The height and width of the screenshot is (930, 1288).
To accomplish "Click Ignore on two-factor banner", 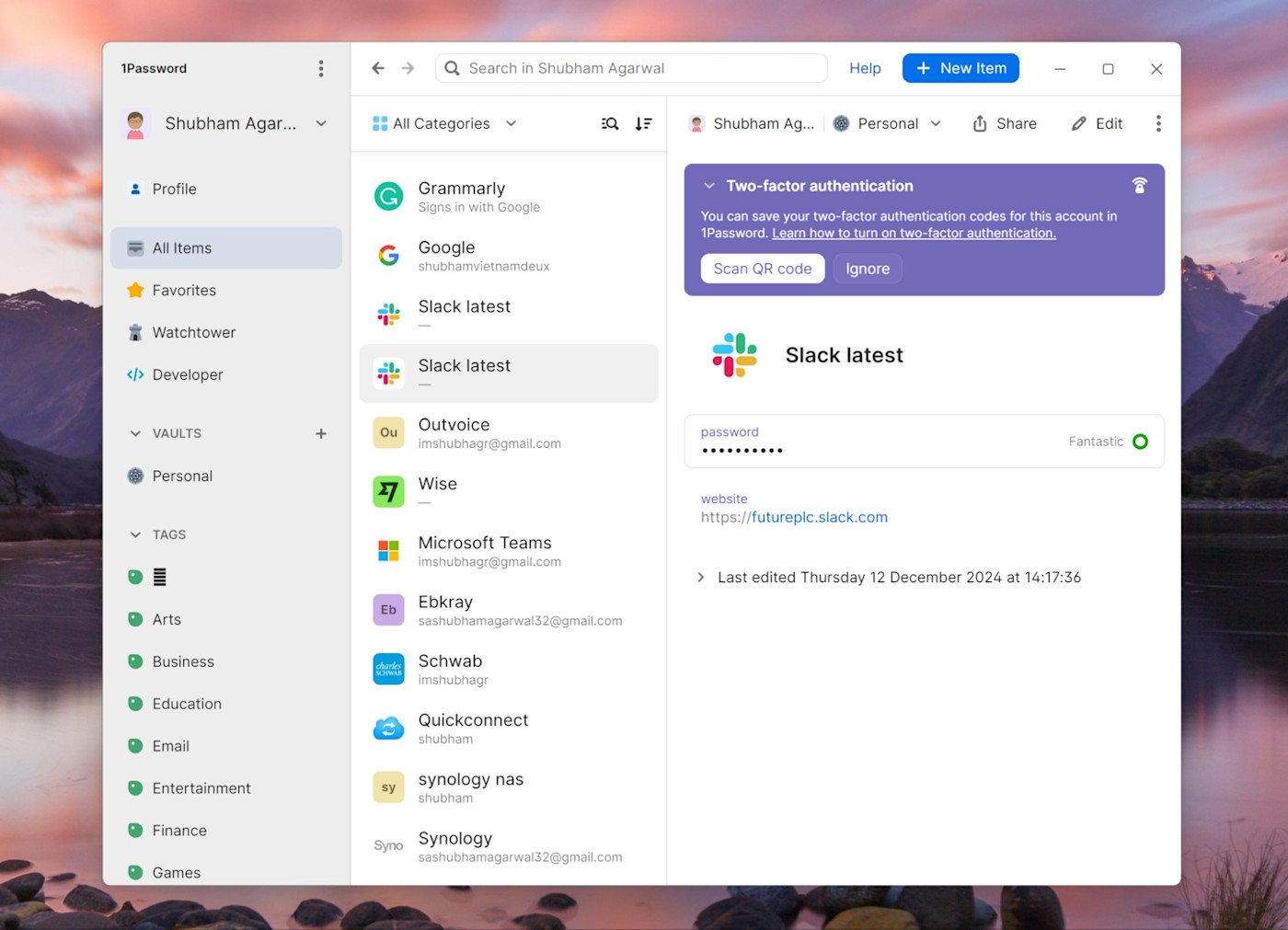I will point(868,269).
